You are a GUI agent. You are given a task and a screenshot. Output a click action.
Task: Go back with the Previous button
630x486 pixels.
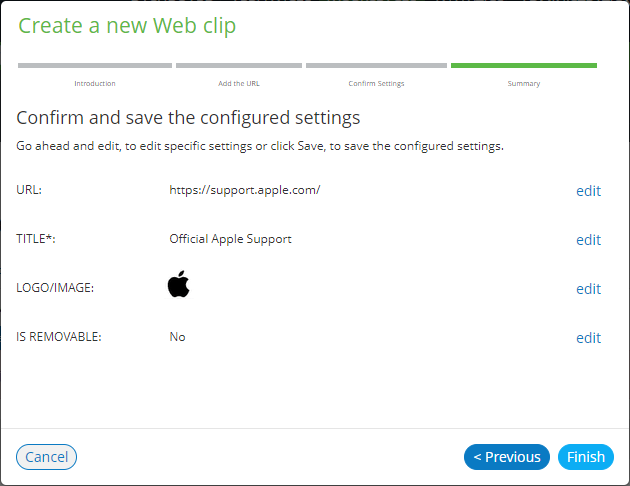pos(507,457)
